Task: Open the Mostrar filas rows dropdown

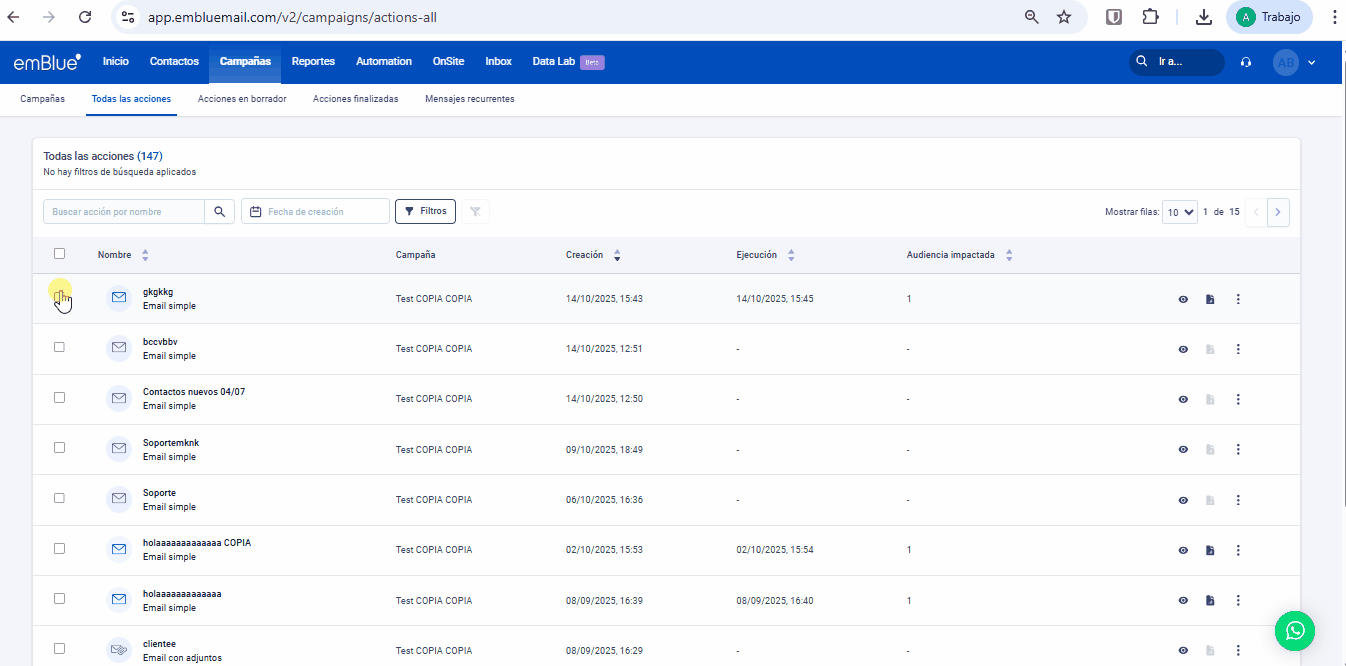Action: 1179,212
